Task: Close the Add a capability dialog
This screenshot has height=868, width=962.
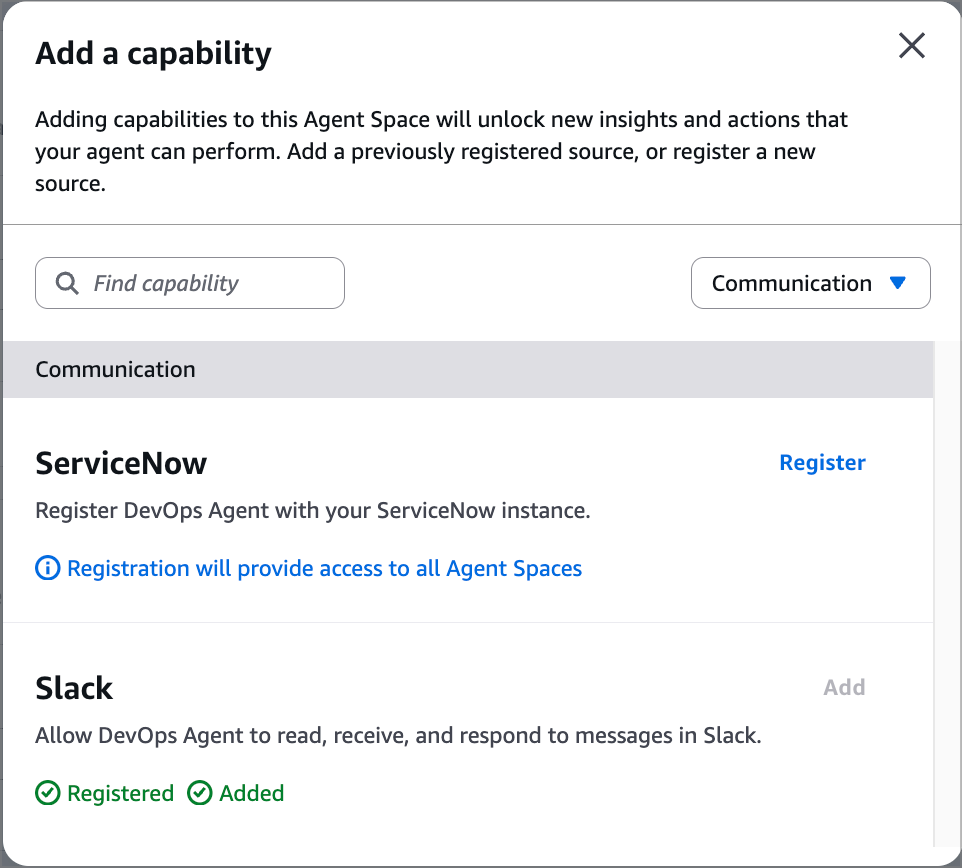Action: click(x=911, y=46)
